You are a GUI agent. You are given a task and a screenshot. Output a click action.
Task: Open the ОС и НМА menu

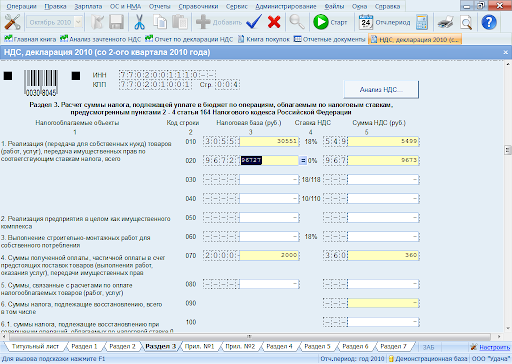pyautogui.click(x=125, y=6)
